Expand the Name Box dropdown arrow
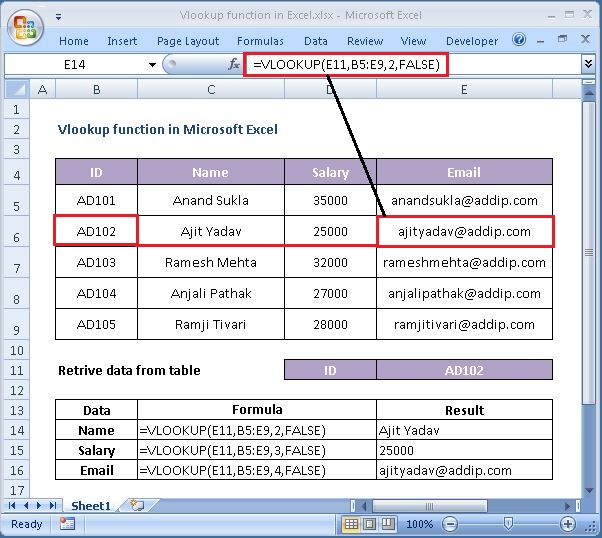Viewport: 602px width, 538px height. point(152,65)
